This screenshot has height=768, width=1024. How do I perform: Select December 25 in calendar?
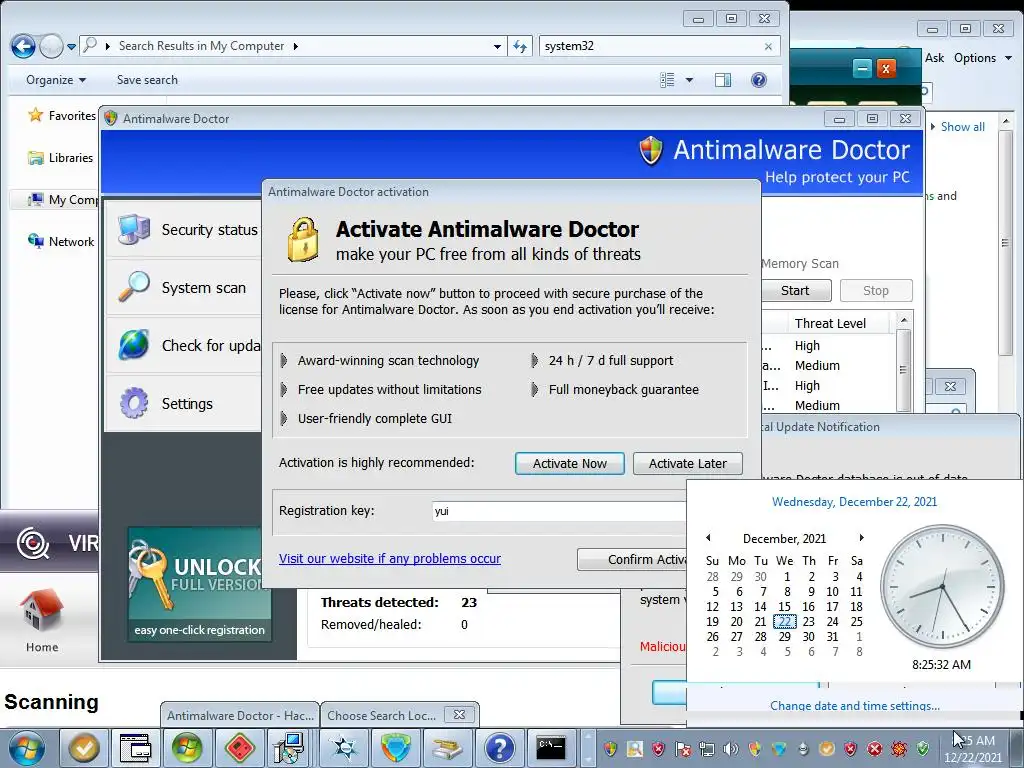856,622
